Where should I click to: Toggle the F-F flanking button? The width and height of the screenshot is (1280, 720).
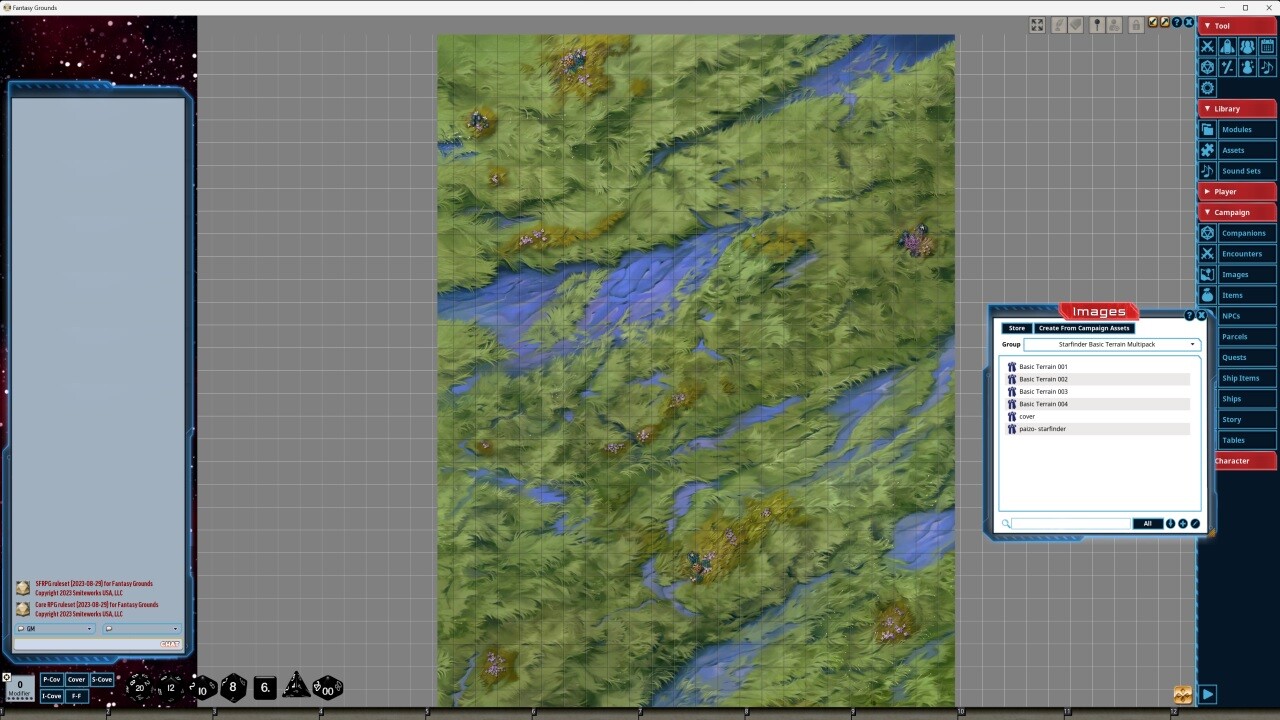pyautogui.click(x=75, y=694)
